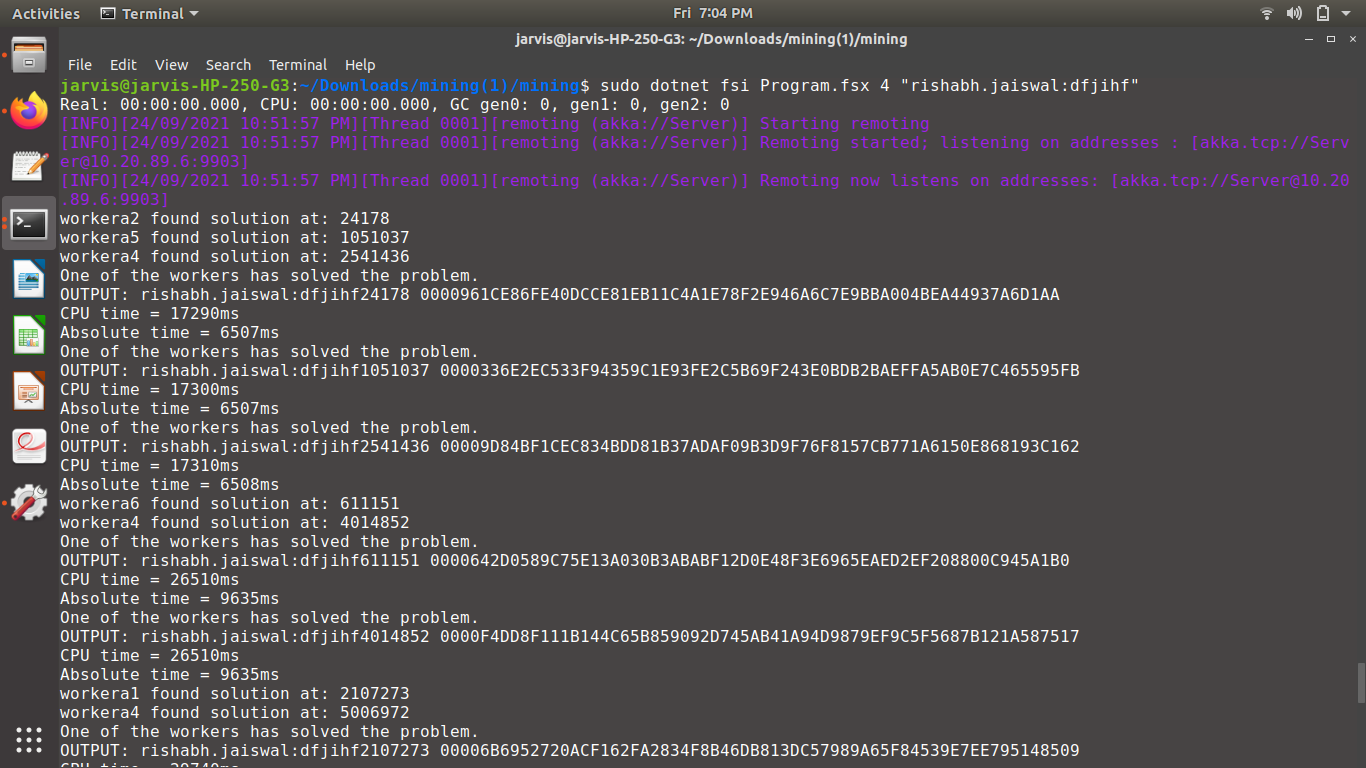Open the Edit menu
This screenshot has height=768, width=1366.
pyautogui.click(x=123, y=64)
